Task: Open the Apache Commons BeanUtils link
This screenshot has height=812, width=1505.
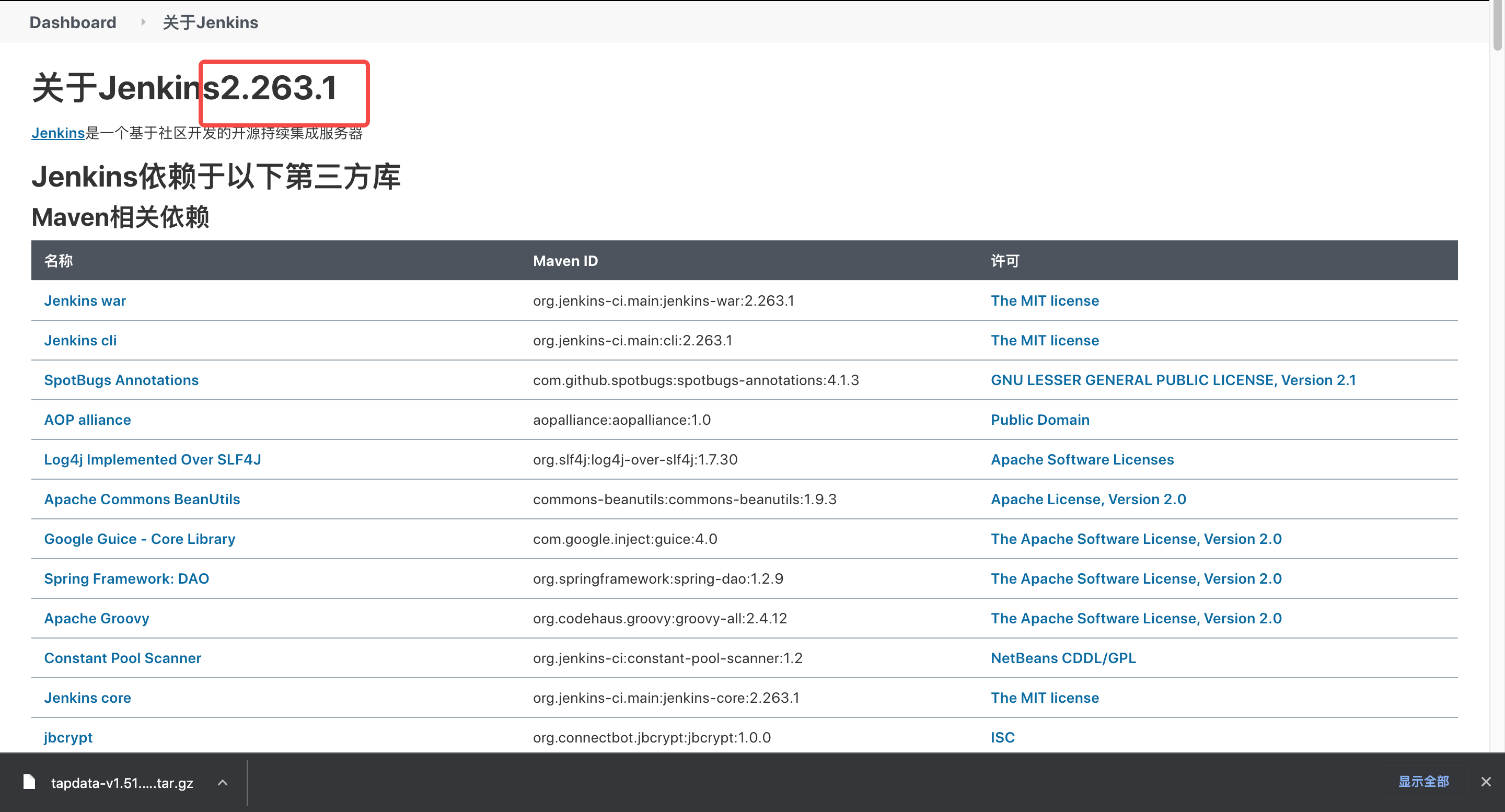Action: click(x=142, y=500)
